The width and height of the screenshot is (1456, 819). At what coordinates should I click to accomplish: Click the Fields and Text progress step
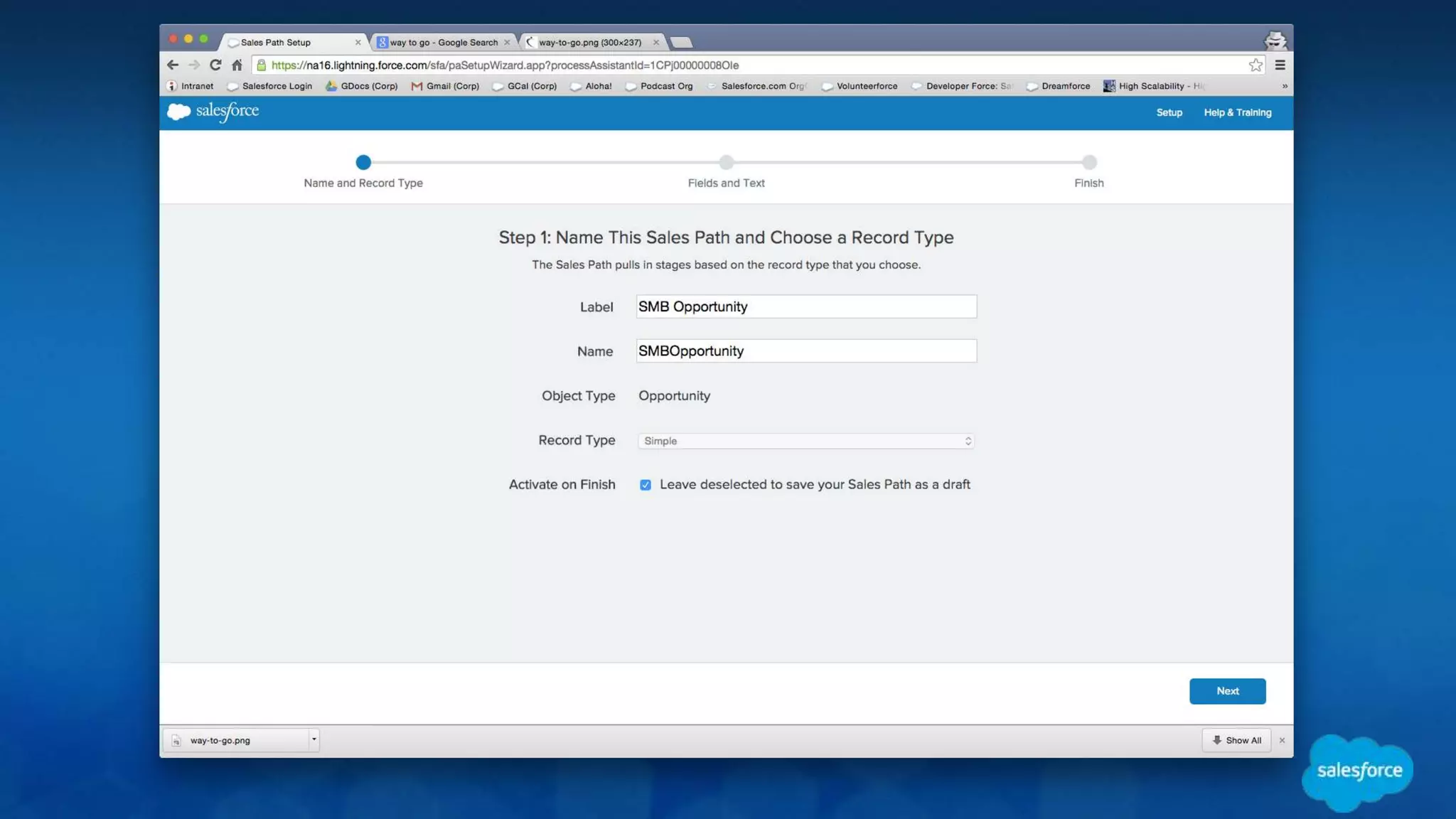pyautogui.click(x=726, y=163)
